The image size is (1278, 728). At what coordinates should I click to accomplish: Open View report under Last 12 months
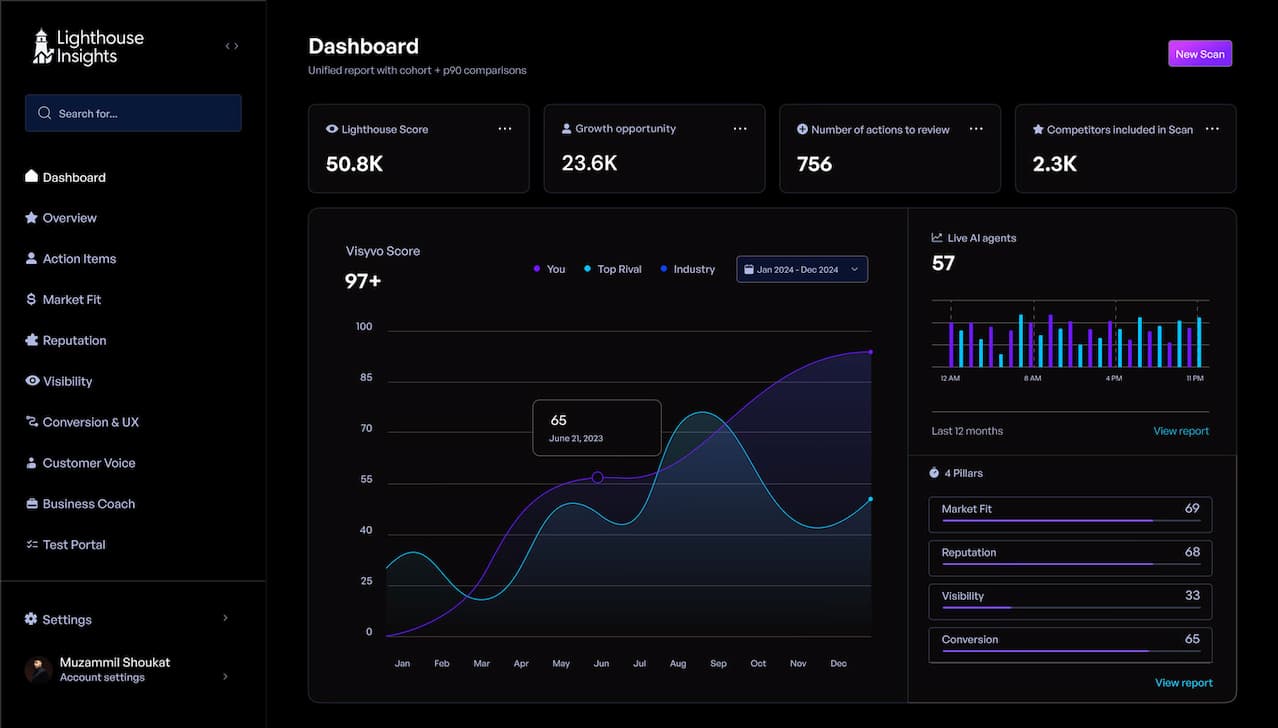coord(1180,430)
